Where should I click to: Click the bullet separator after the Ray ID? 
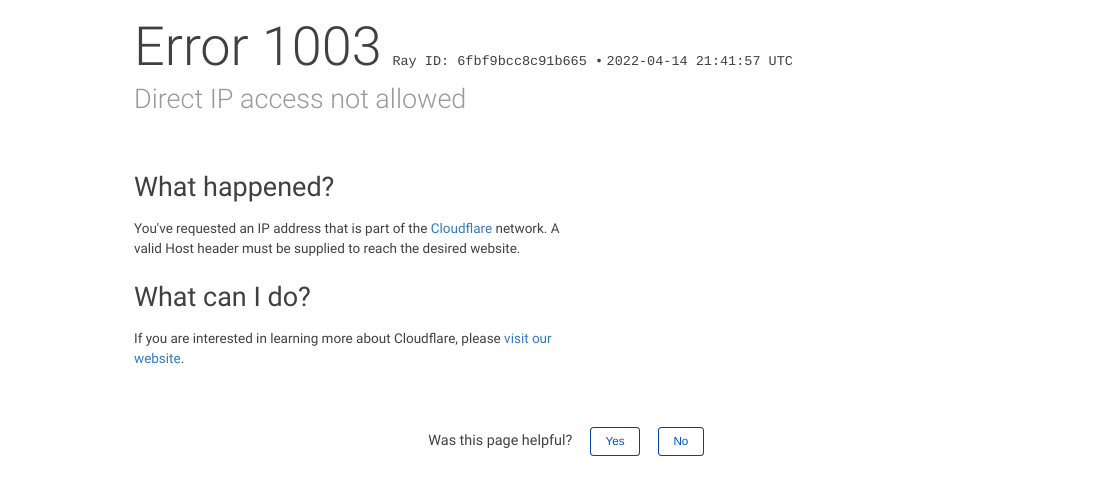coord(598,62)
